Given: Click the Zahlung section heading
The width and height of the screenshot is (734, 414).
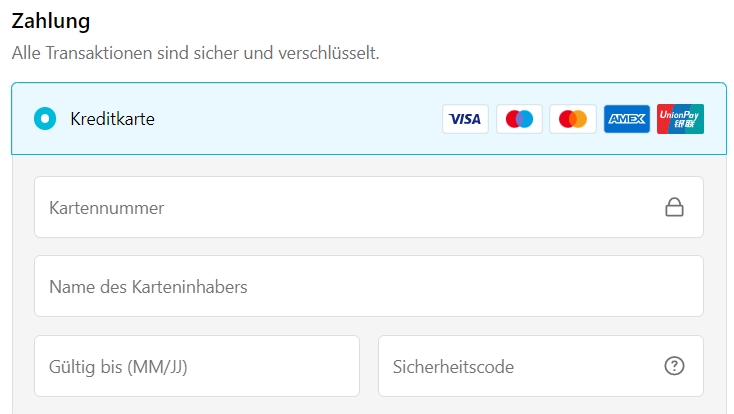Looking at the screenshot, I should 51,22.
